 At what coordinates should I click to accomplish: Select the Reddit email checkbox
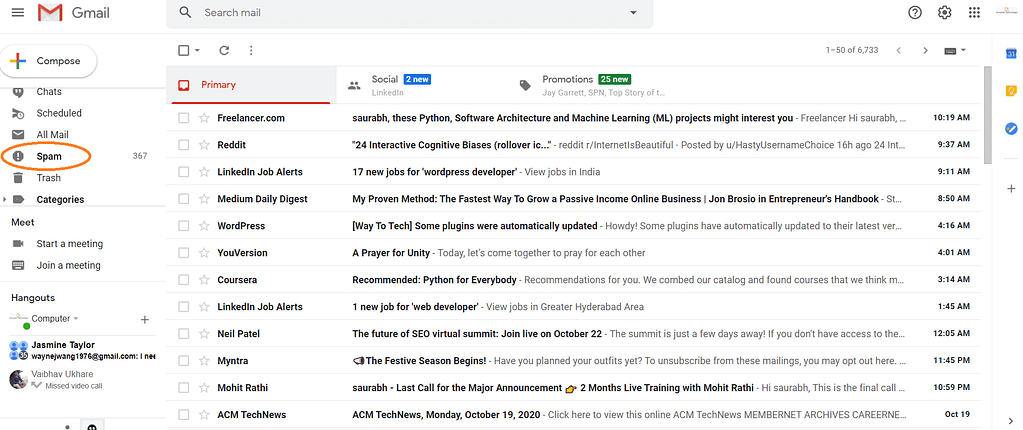(184, 145)
